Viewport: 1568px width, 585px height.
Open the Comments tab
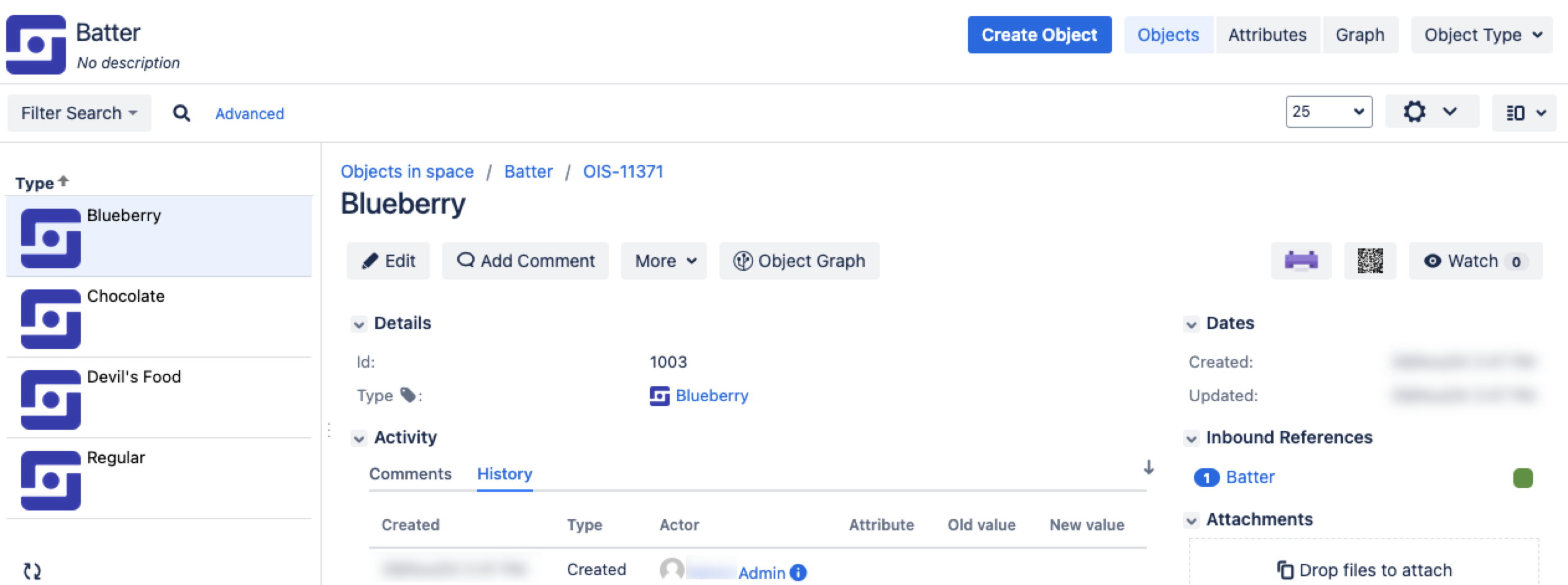point(410,474)
